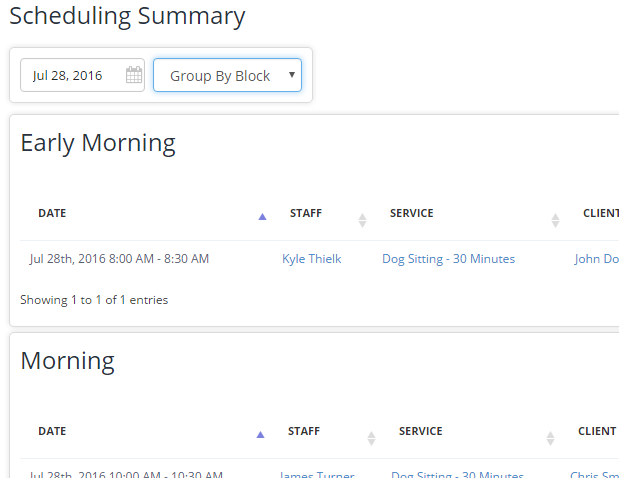The height and width of the screenshot is (478, 619).
Task: Click the STAFF column header in Morning table
Action: (x=304, y=431)
